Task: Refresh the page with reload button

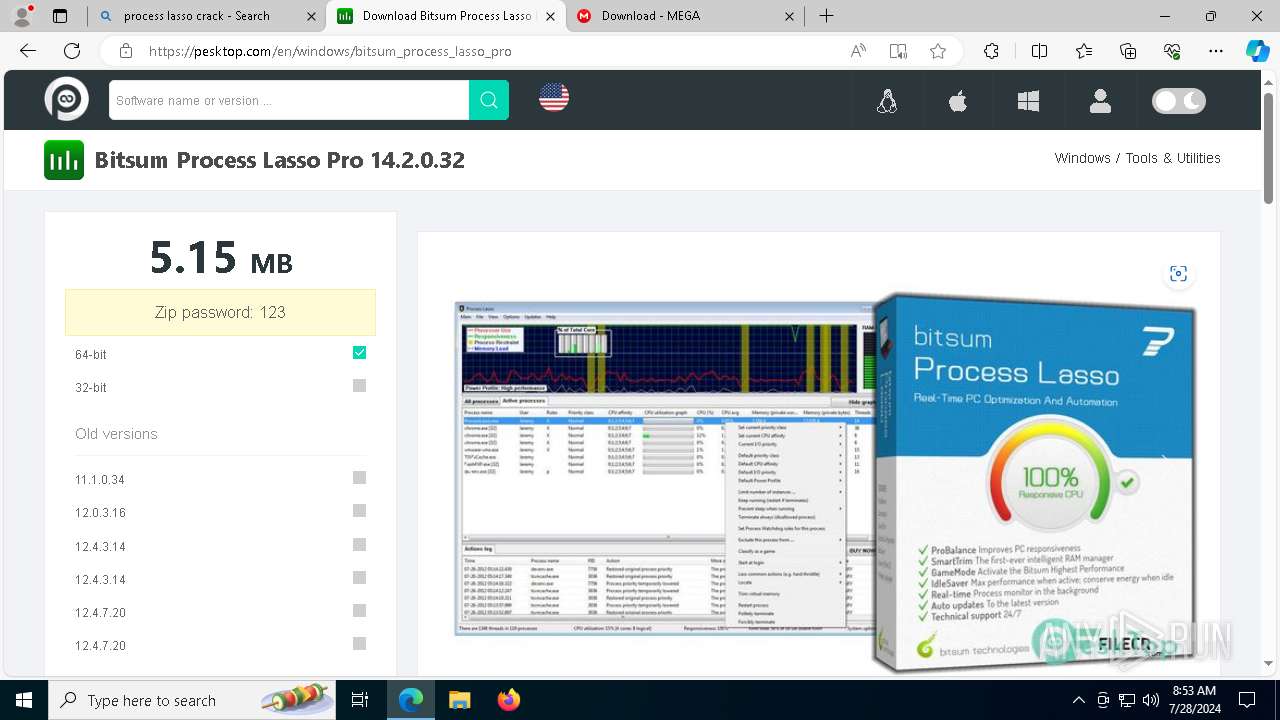Action: pos(72,51)
